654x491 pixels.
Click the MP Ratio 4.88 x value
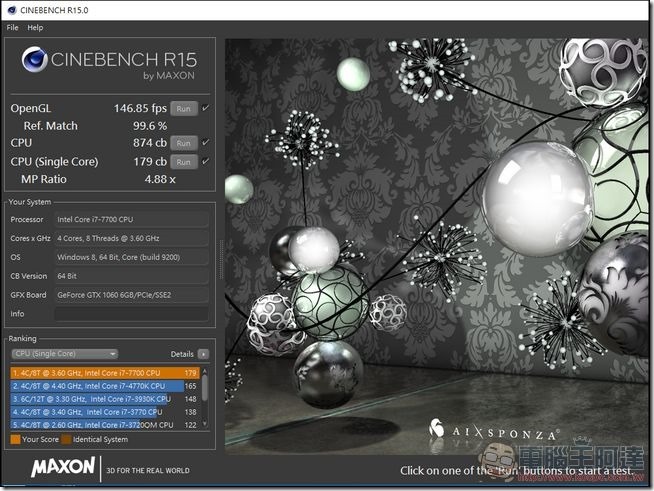[160, 179]
